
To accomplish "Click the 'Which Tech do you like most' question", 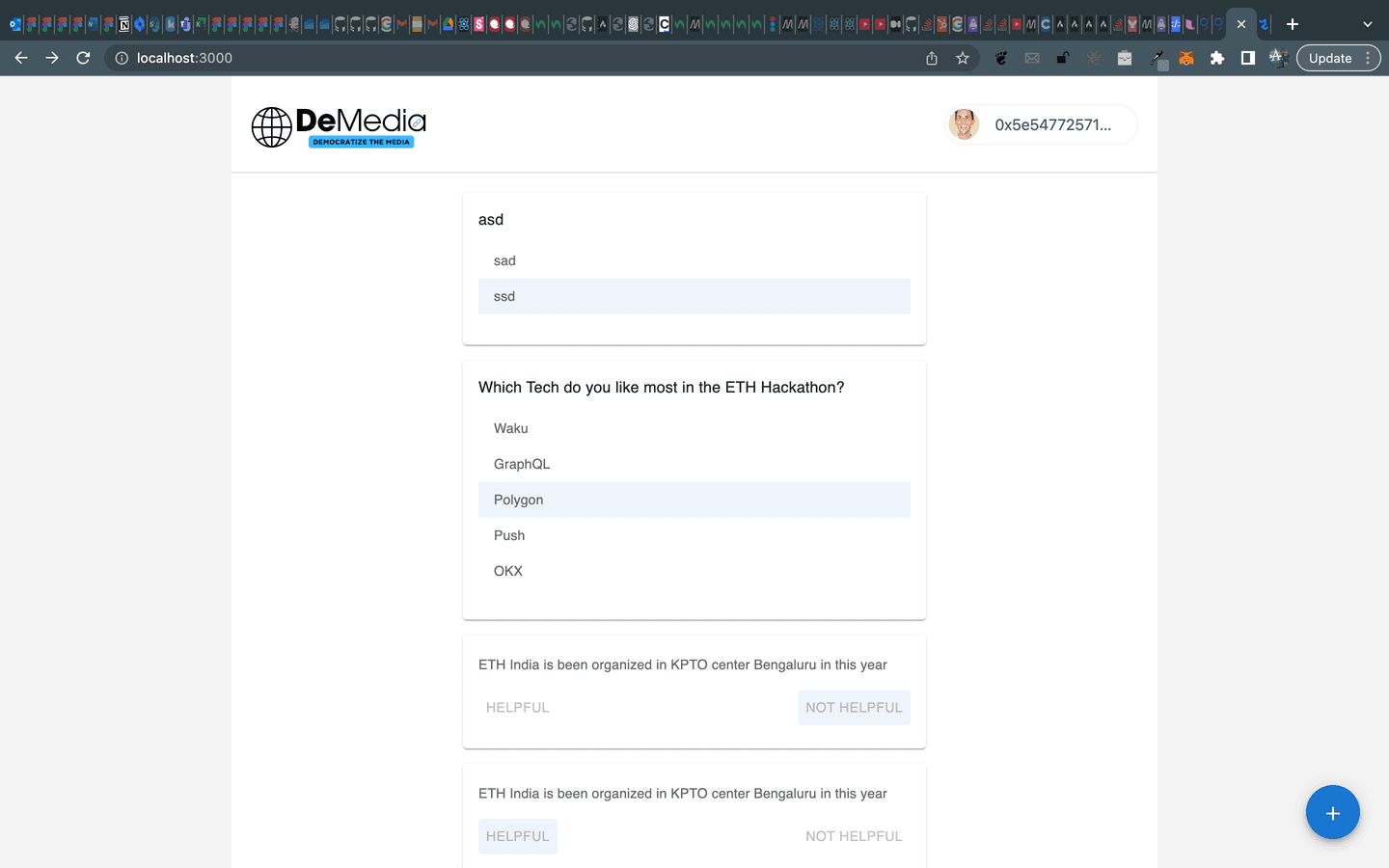I will point(662,387).
